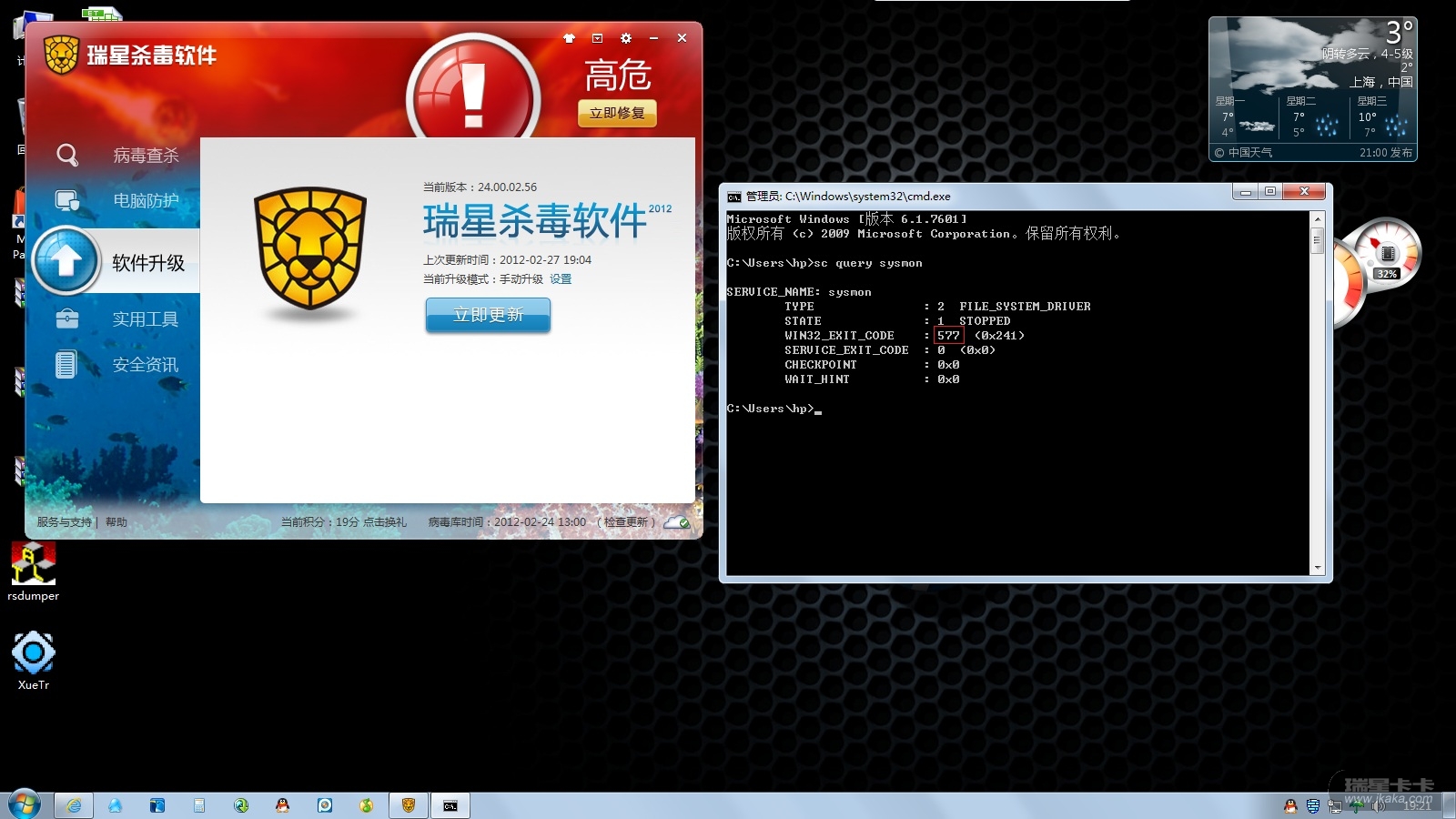
Task: Click the 星期二 forecast in the weather gadget
Action: pyautogui.click(x=1313, y=119)
